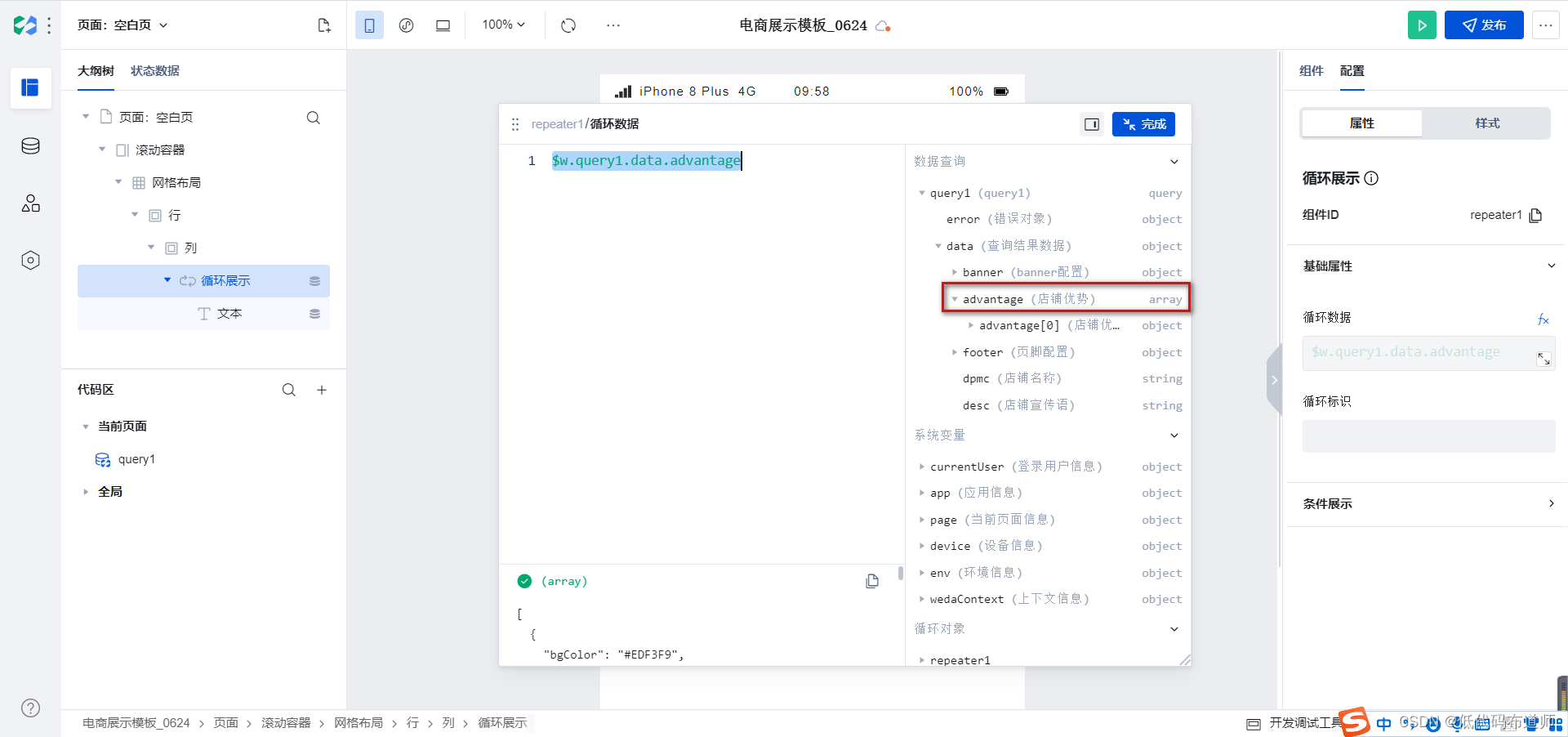Click the cloud sync status icon
Image resolution: width=1568 pixels, height=737 pixels.
tap(883, 26)
